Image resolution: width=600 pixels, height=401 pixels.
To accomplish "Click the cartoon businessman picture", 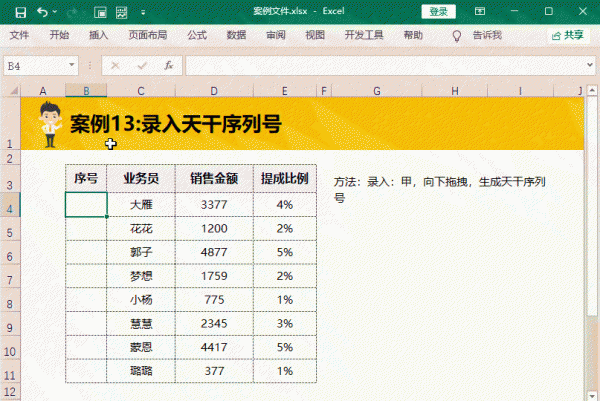I will tap(50, 124).
